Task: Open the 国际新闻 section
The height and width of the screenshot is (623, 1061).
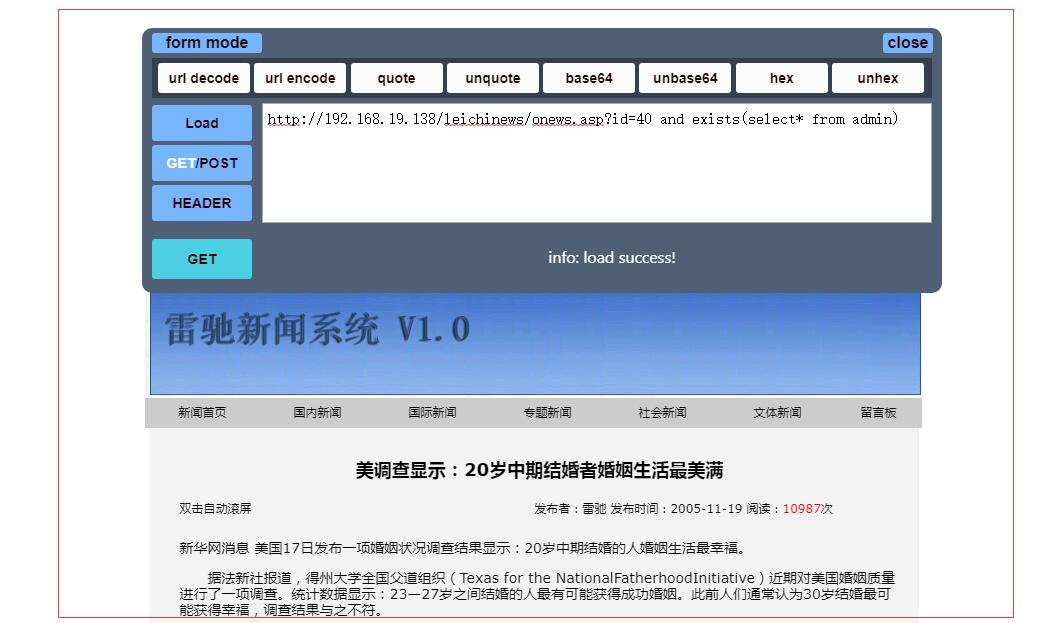Action: [x=432, y=413]
